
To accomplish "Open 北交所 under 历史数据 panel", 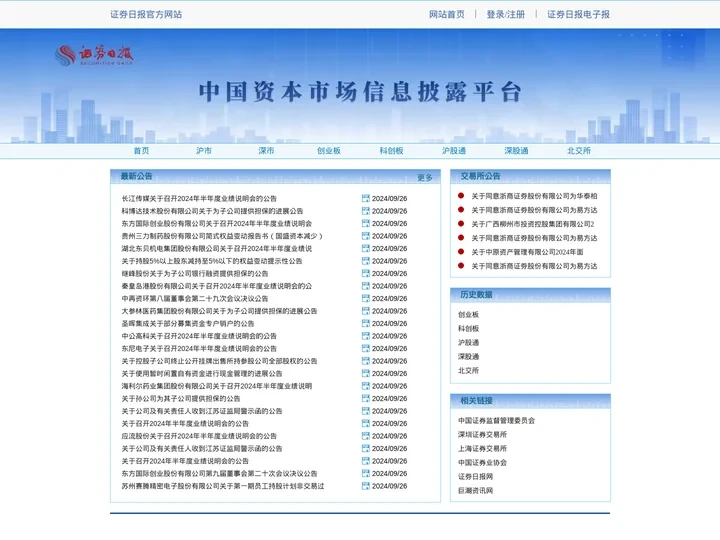I will click(468, 370).
